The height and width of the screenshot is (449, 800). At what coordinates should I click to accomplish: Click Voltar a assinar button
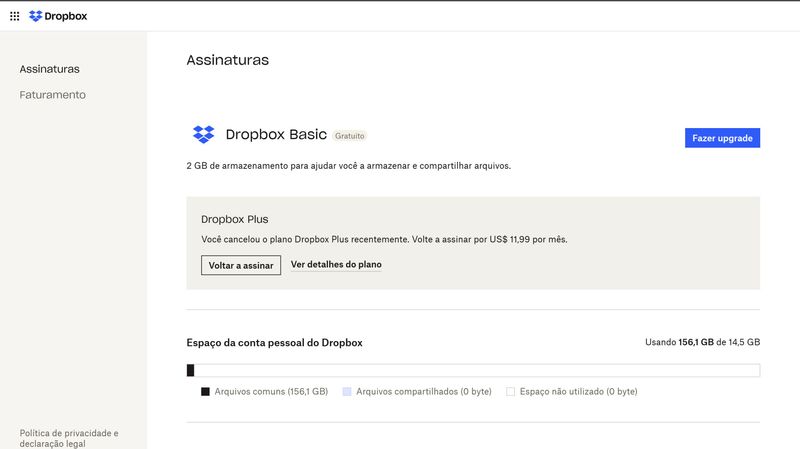[x=241, y=265]
